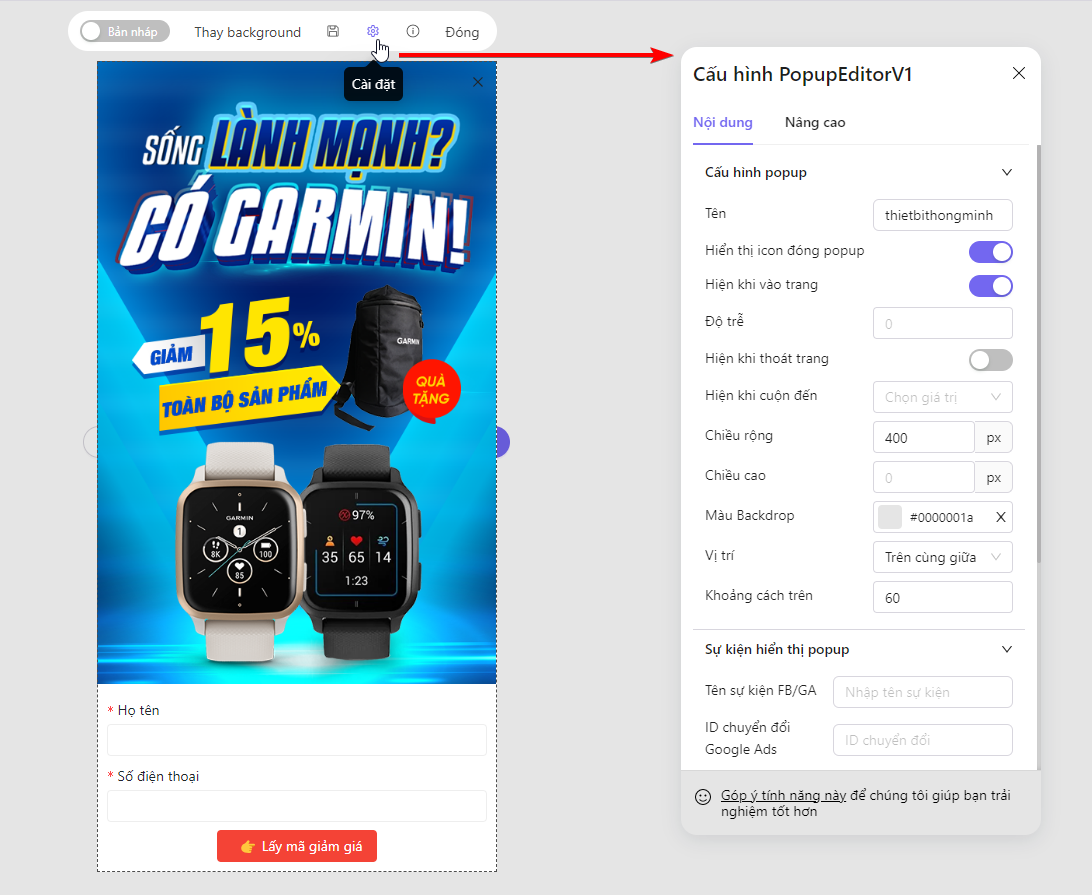Close the Garmin popup banner preview

[478, 82]
